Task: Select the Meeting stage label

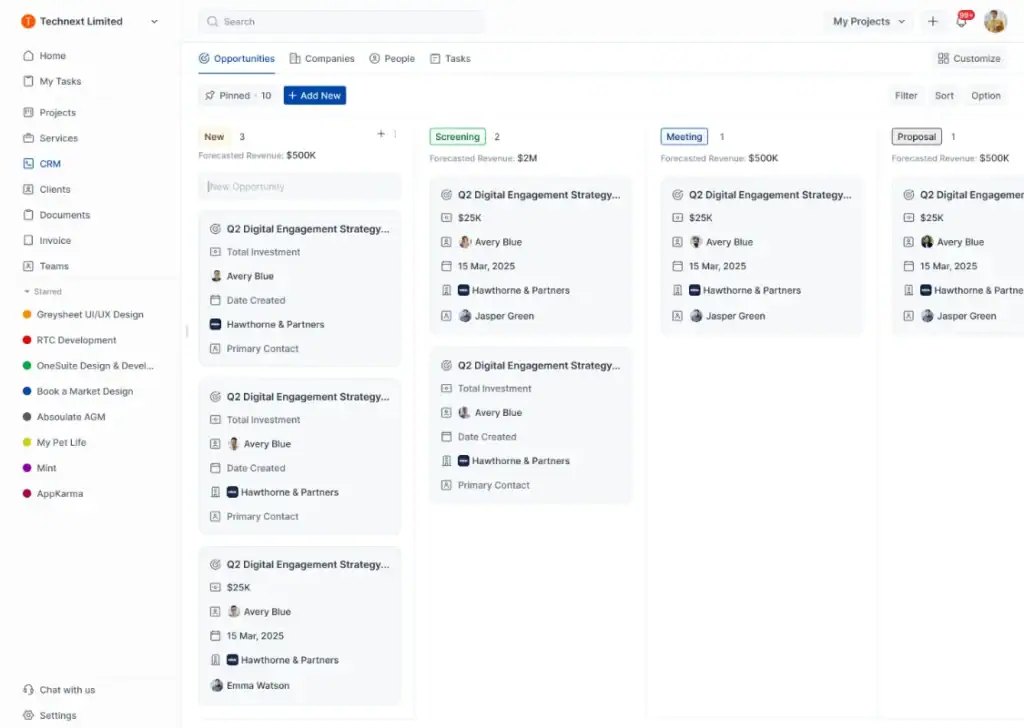Action: [x=684, y=136]
